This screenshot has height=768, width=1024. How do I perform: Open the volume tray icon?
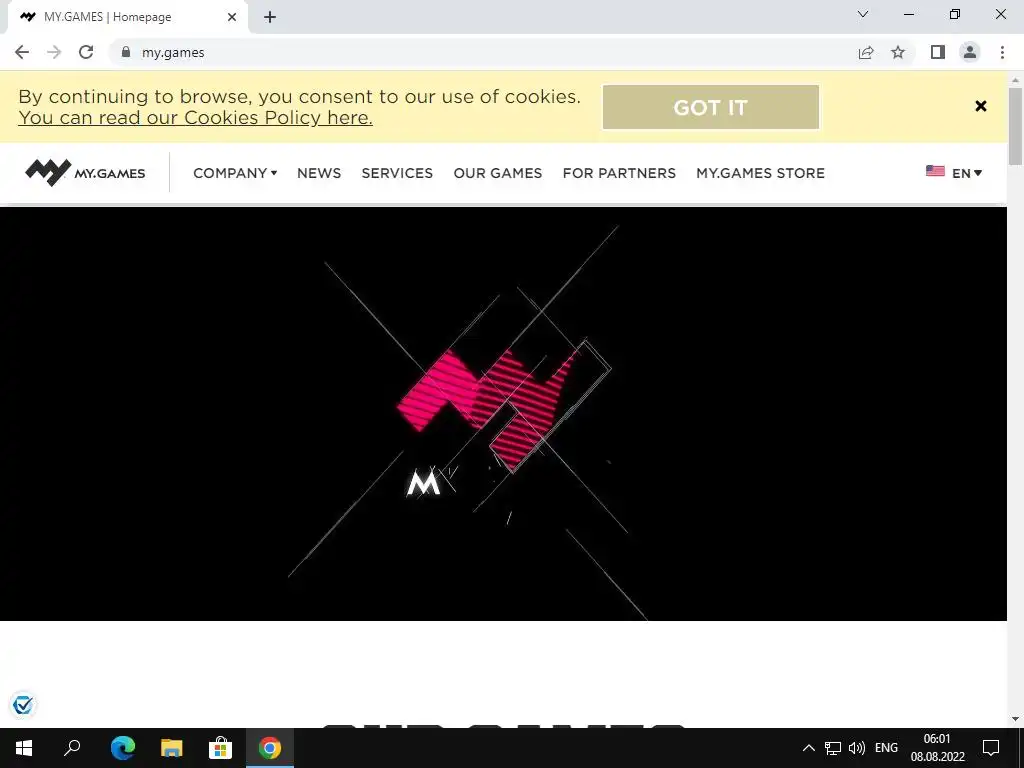[857, 748]
